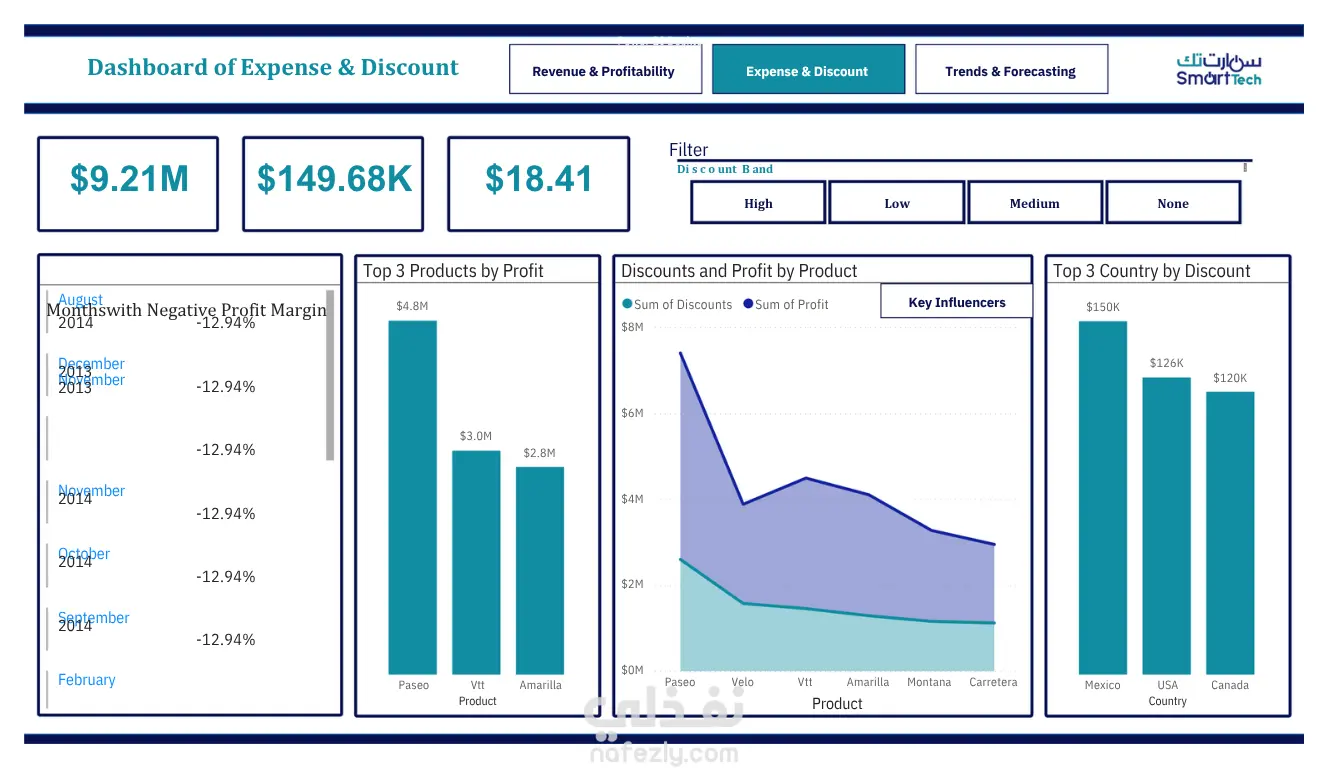Click the Amarilla bar labeled $2.8M

[x=540, y=570]
